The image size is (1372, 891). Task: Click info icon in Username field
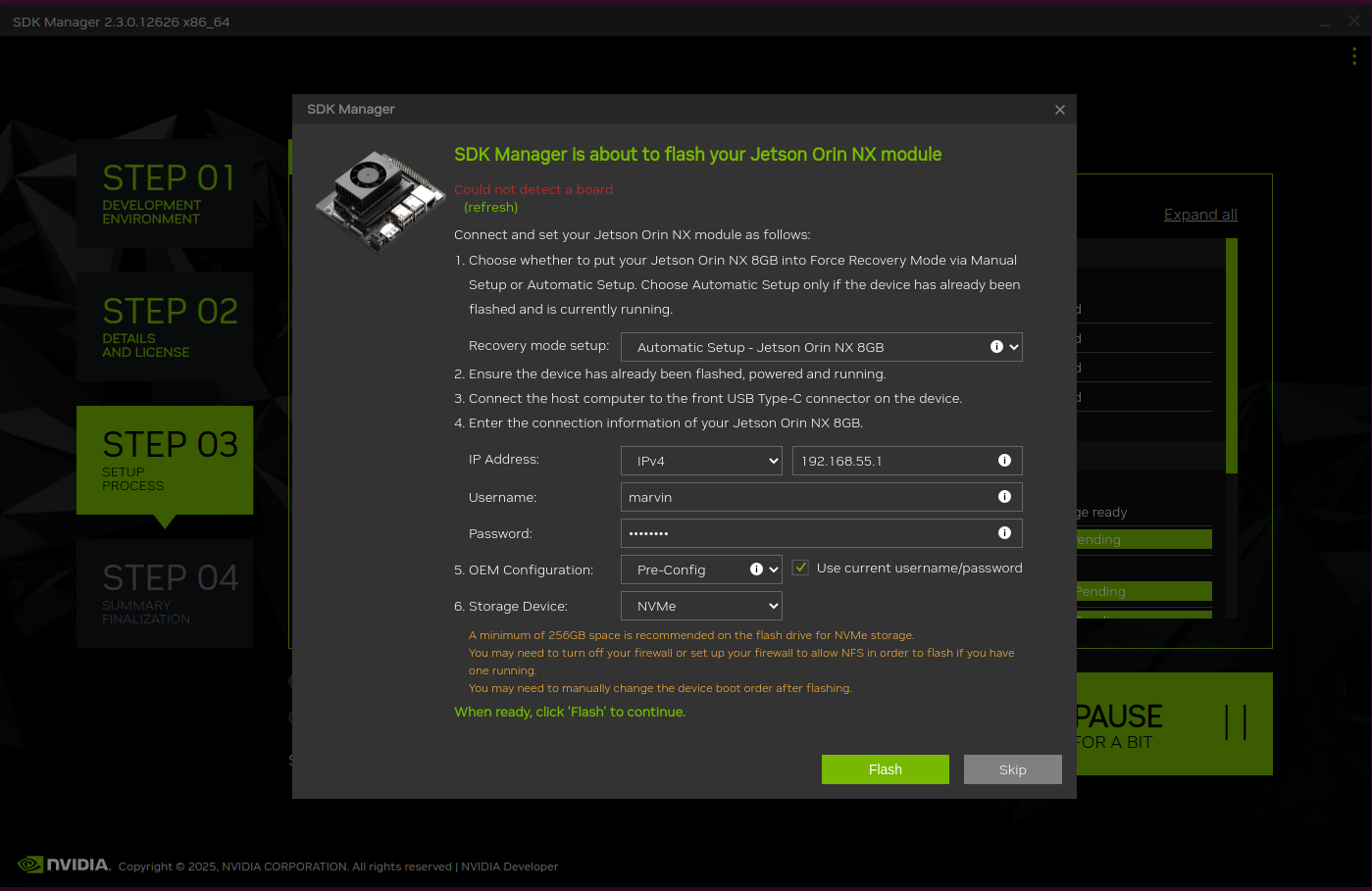point(1004,497)
